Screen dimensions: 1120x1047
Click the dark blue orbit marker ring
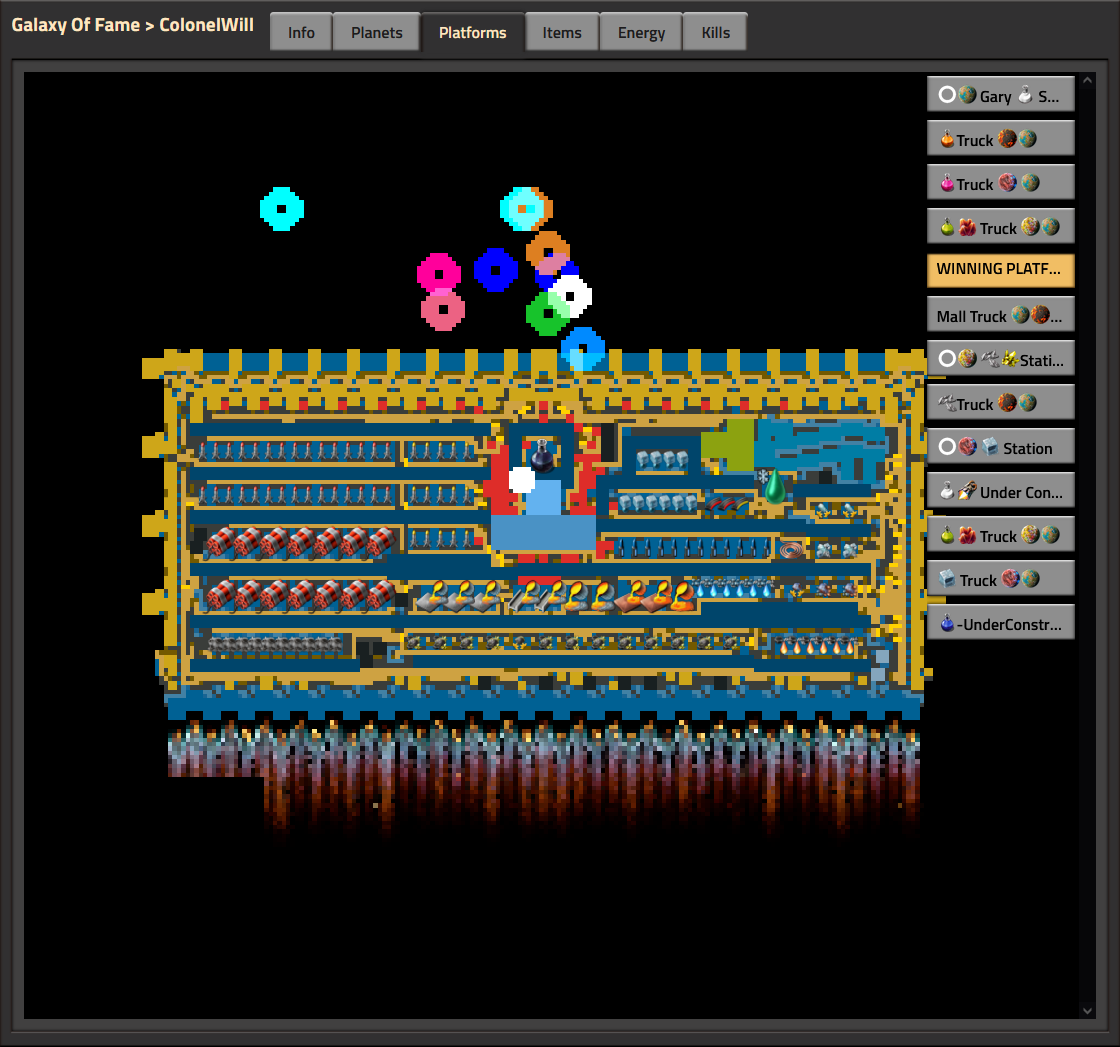(496, 270)
